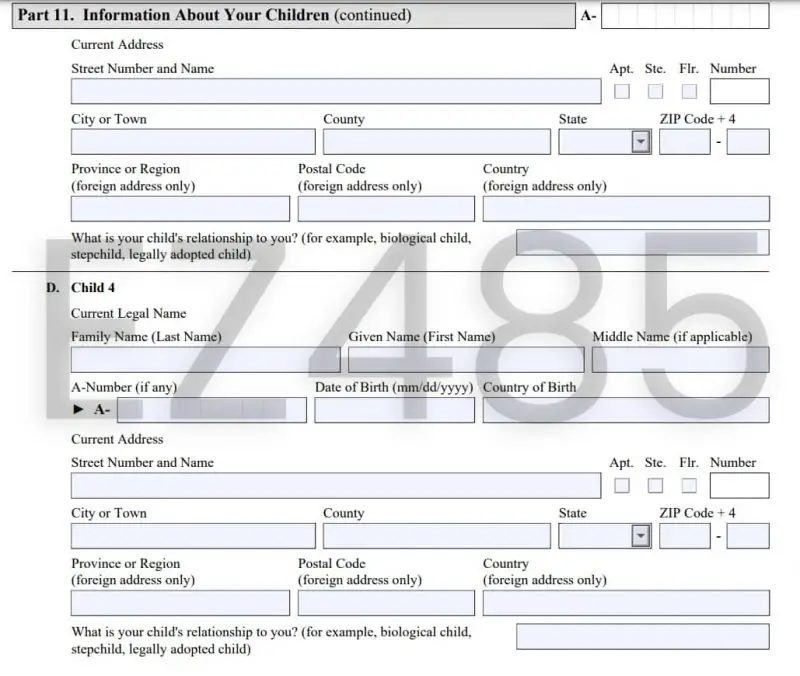
Task: Check the Apt. box for Current Address
Action: pos(622,91)
